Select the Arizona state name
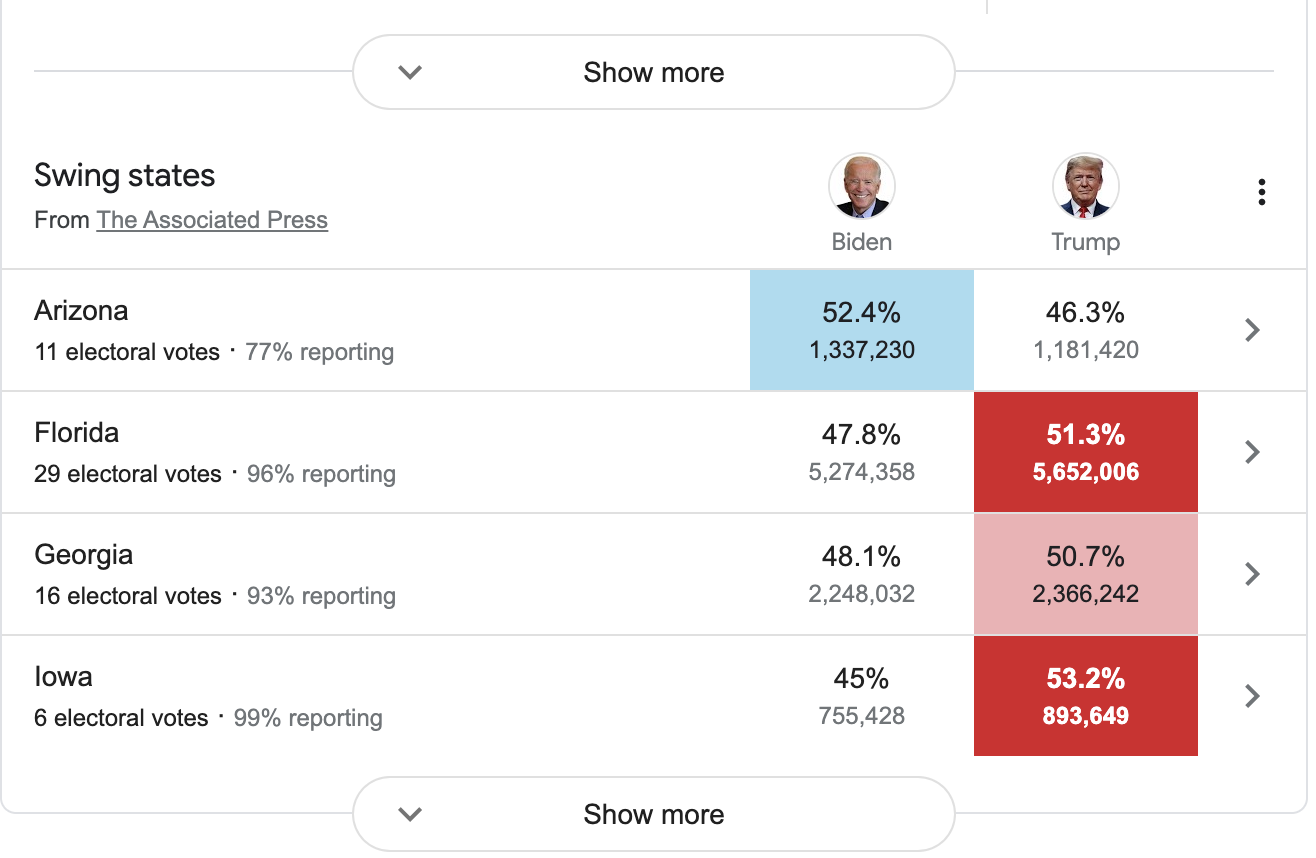 pos(81,310)
